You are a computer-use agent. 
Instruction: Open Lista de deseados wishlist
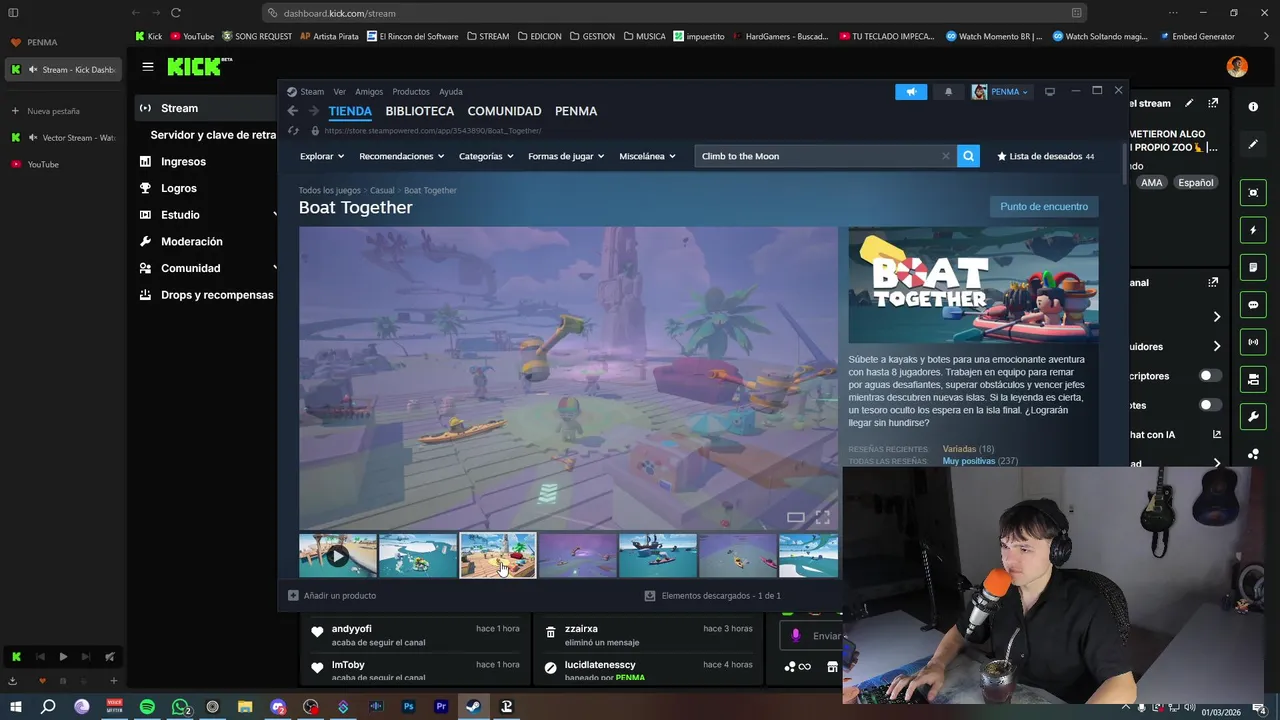click(1046, 156)
